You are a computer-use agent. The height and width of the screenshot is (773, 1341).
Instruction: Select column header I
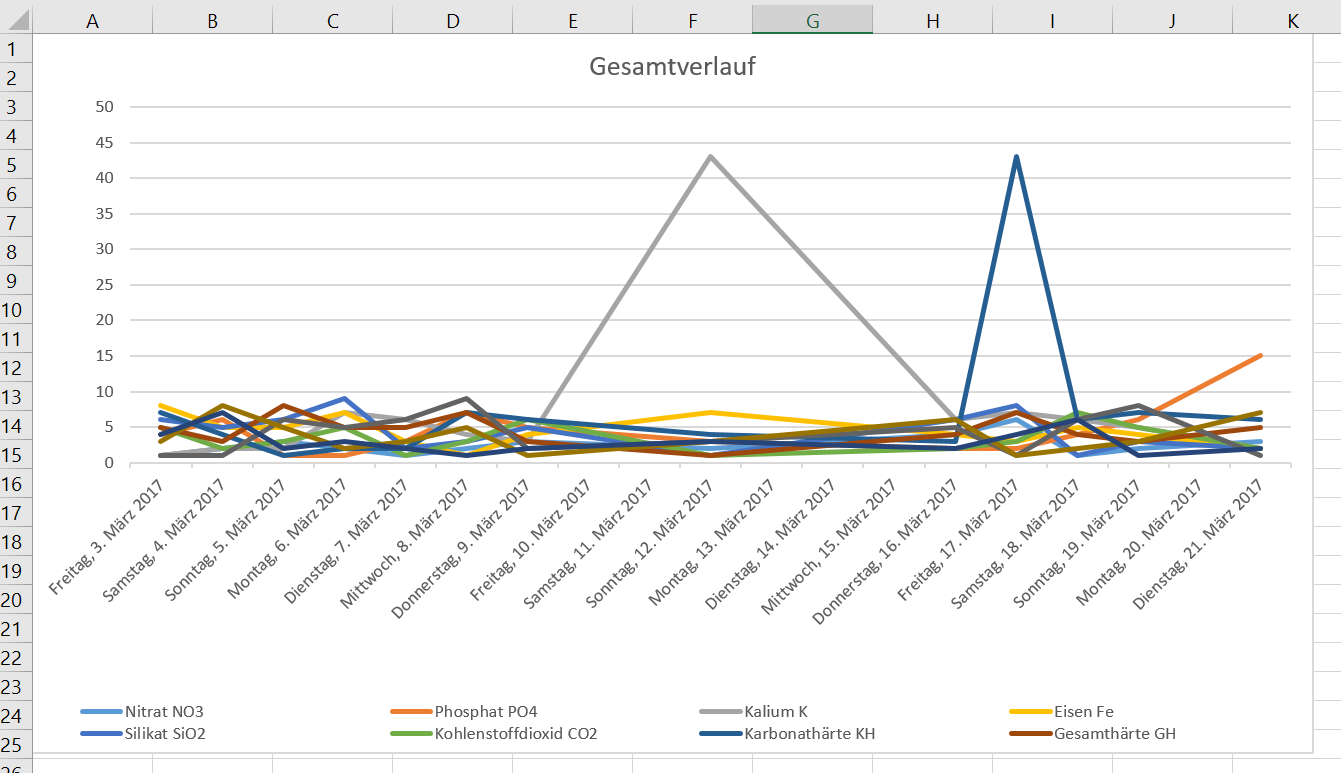[x=1053, y=19]
